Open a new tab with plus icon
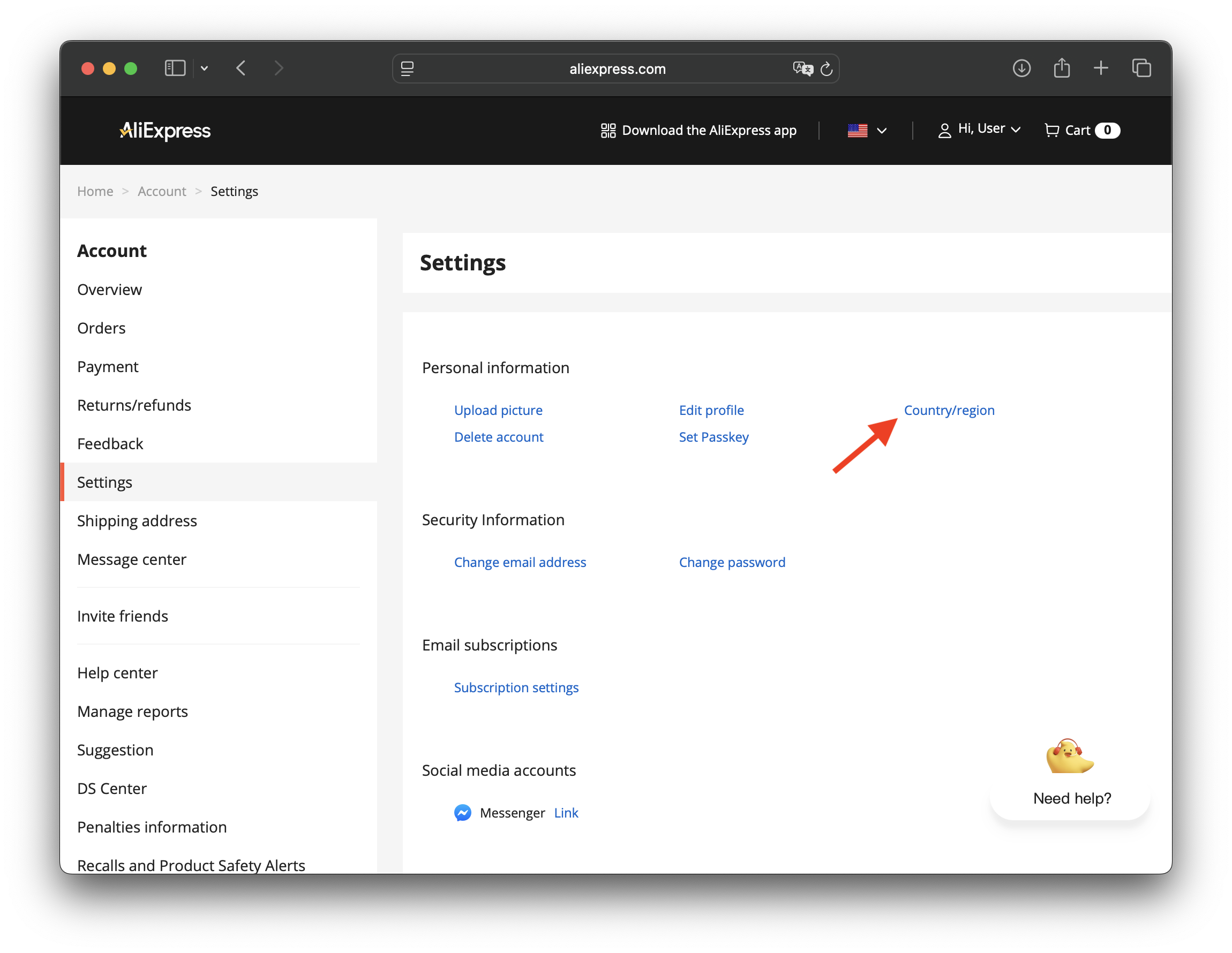1232x953 pixels. pos(1101,68)
